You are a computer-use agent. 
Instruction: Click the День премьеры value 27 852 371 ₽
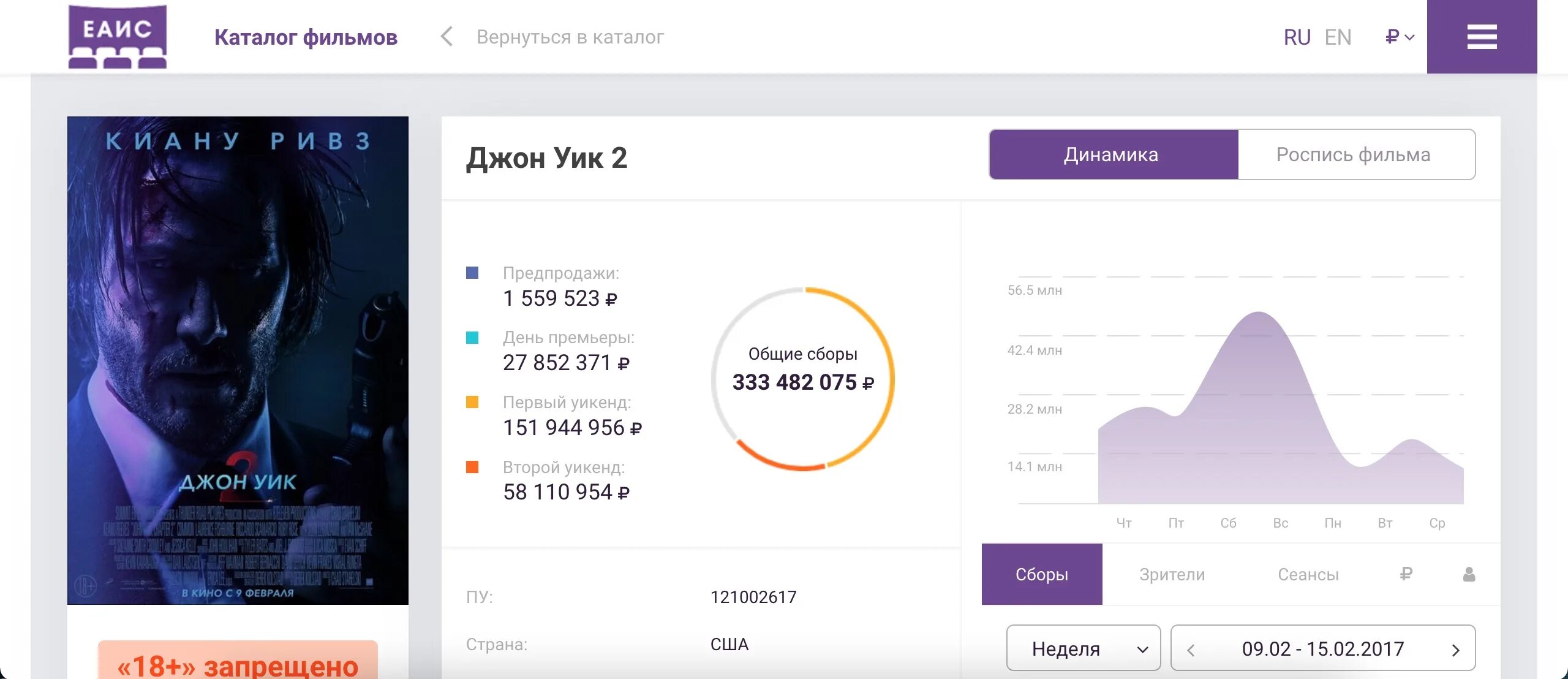[566, 363]
